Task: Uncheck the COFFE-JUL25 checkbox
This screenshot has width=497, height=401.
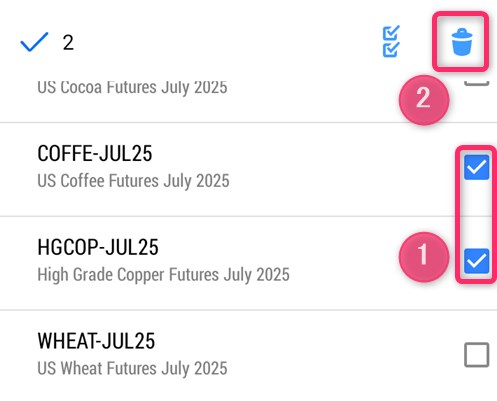Action: click(476, 167)
